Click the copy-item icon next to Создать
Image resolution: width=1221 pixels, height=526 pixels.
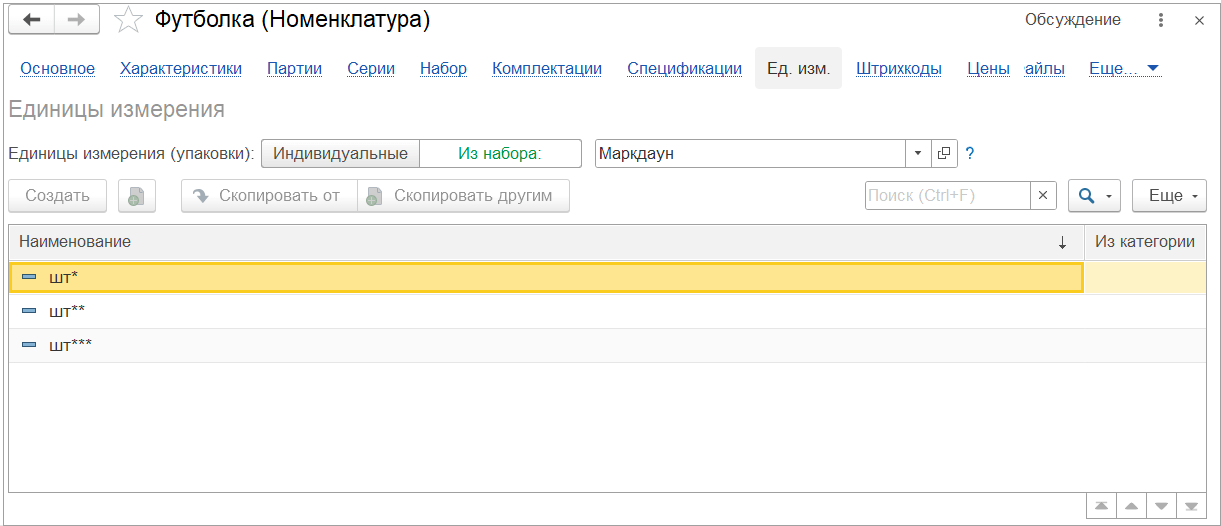coord(136,196)
